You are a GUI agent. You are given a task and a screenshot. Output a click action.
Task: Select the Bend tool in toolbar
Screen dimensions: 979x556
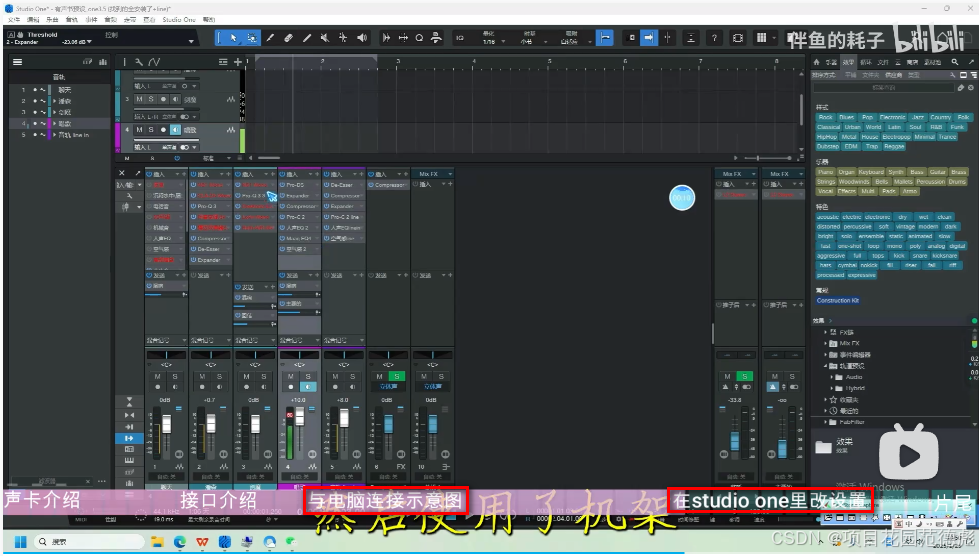(x=343, y=38)
